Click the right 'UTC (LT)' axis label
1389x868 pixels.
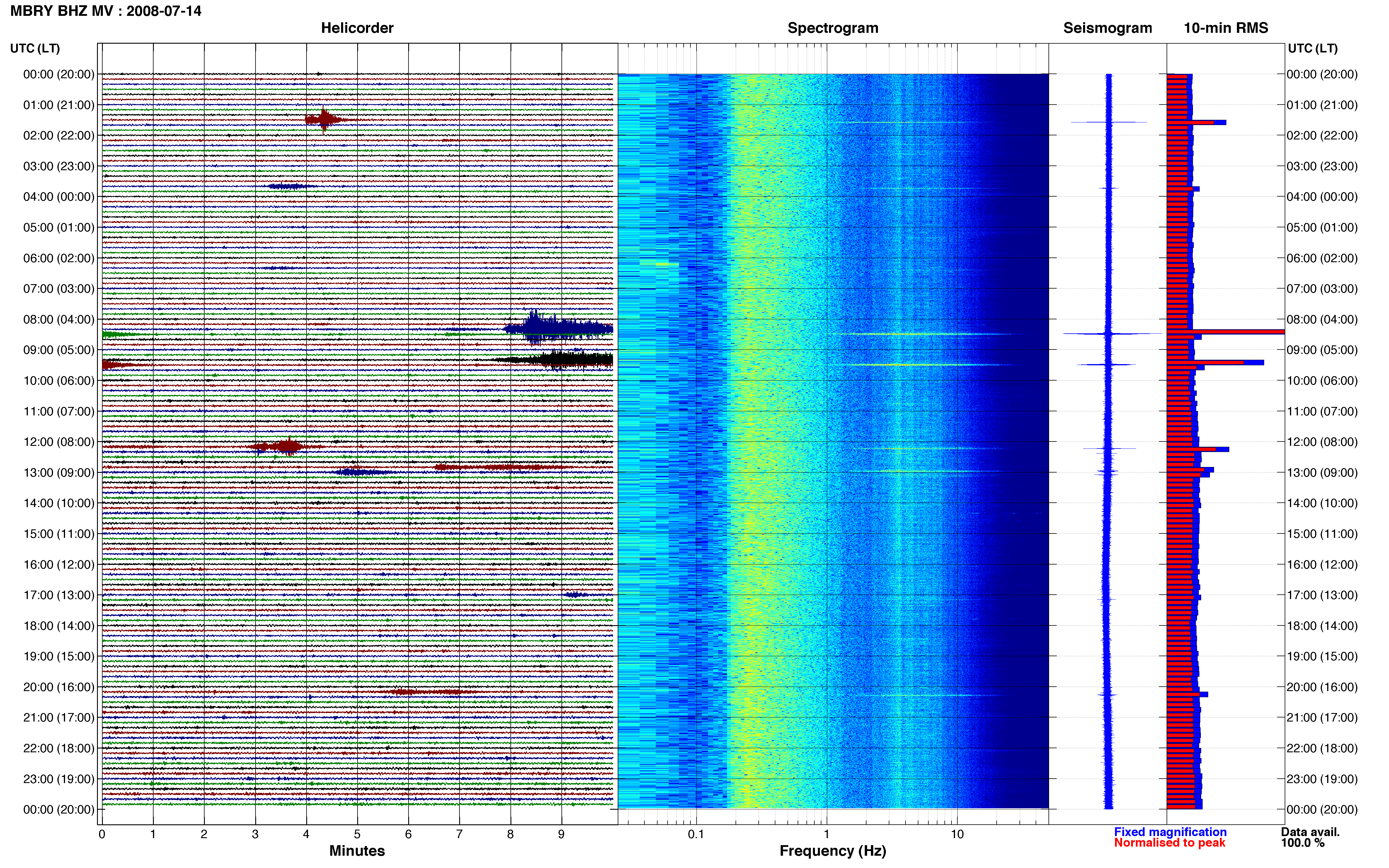pyautogui.click(x=1313, y=48)
